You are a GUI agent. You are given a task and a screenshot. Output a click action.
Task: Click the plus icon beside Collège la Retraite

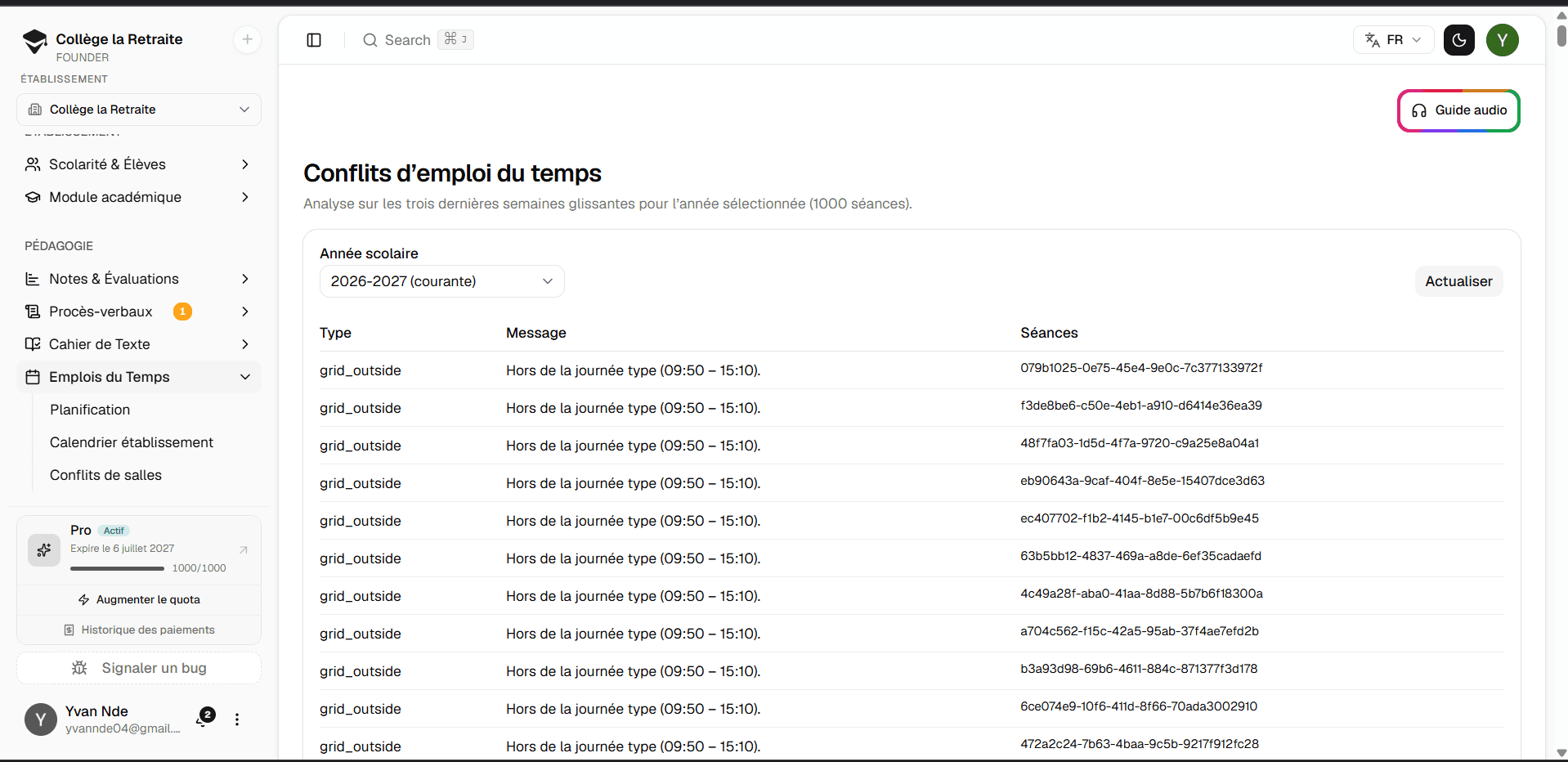[x=247, y=39]
